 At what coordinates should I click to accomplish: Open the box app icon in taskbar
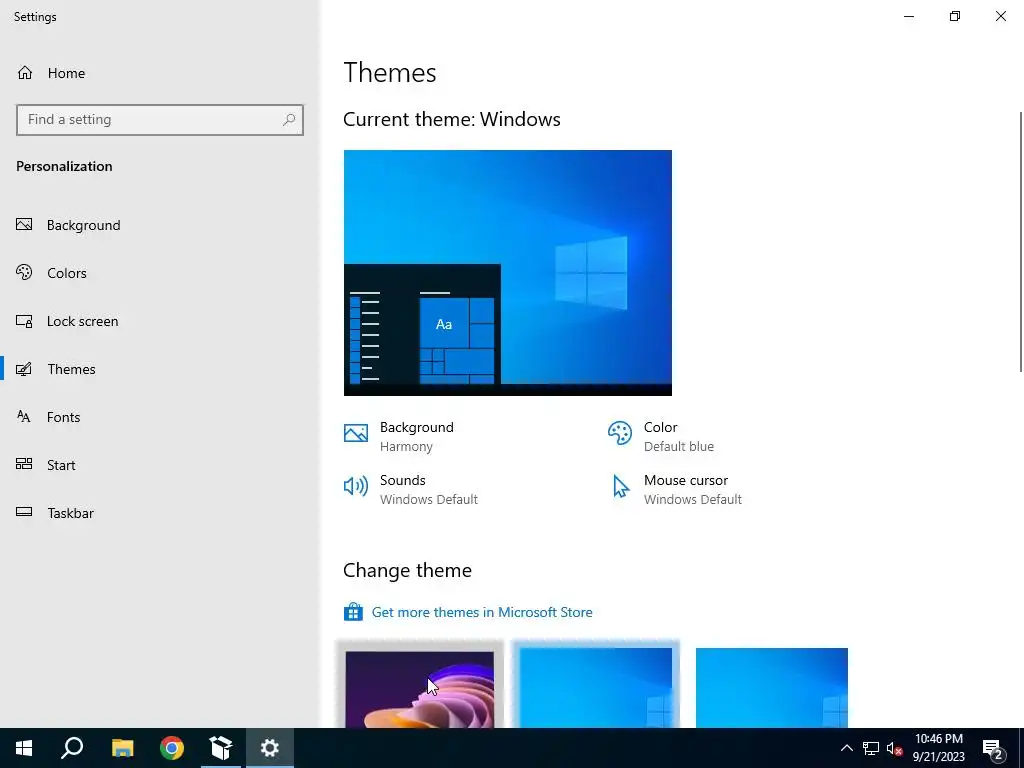coord(221,748)
